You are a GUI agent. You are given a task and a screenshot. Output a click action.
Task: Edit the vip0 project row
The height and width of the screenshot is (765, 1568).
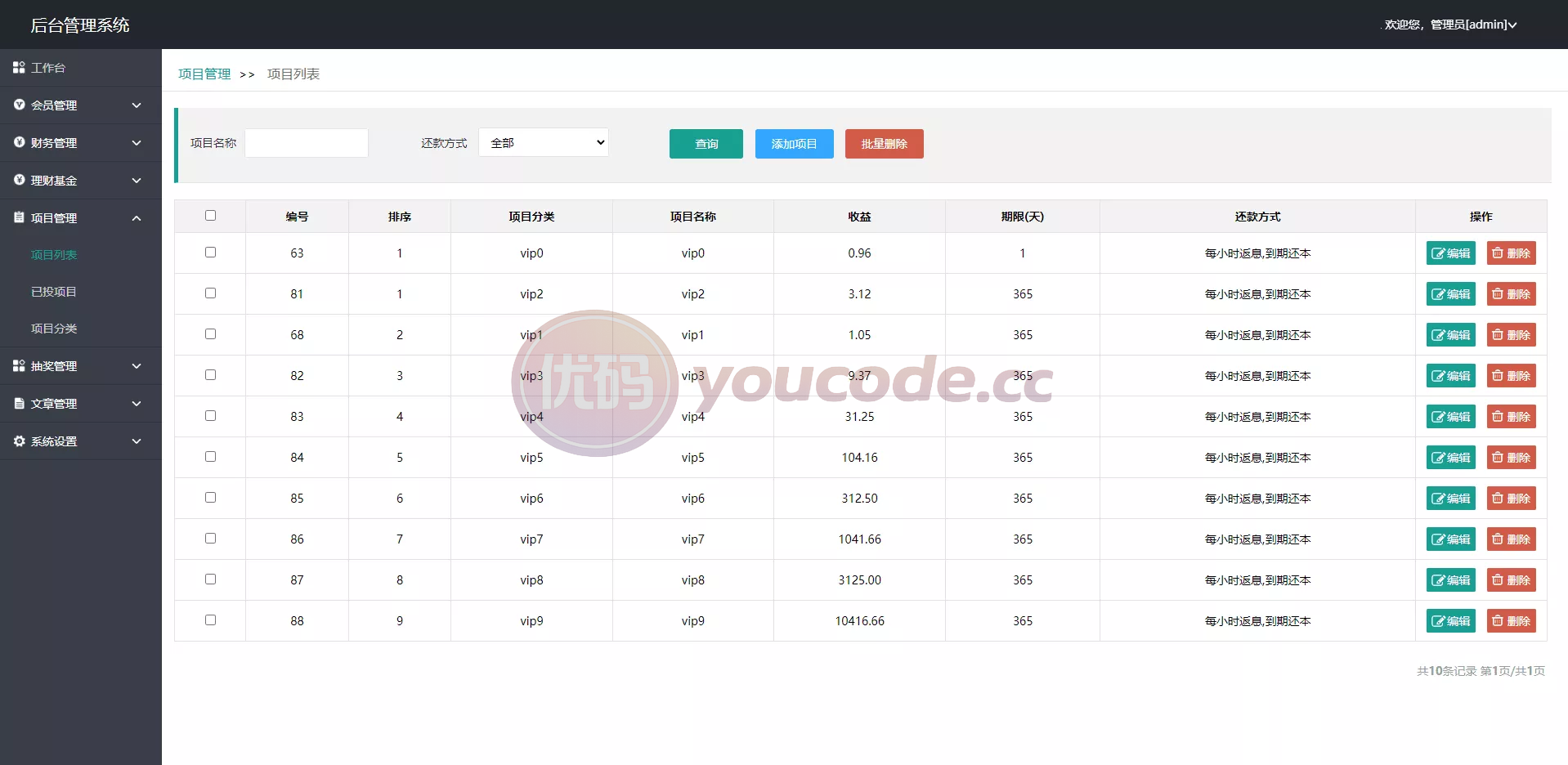point(1450,253)
